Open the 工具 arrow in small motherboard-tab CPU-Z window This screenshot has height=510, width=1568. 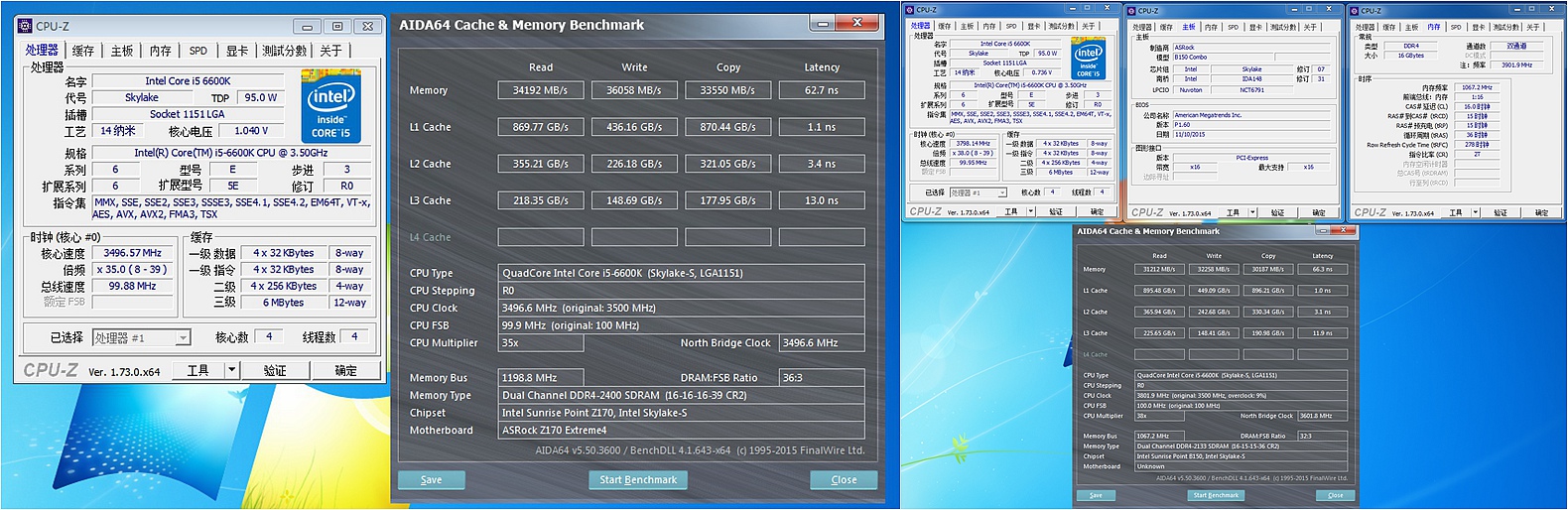[1253, 212]
